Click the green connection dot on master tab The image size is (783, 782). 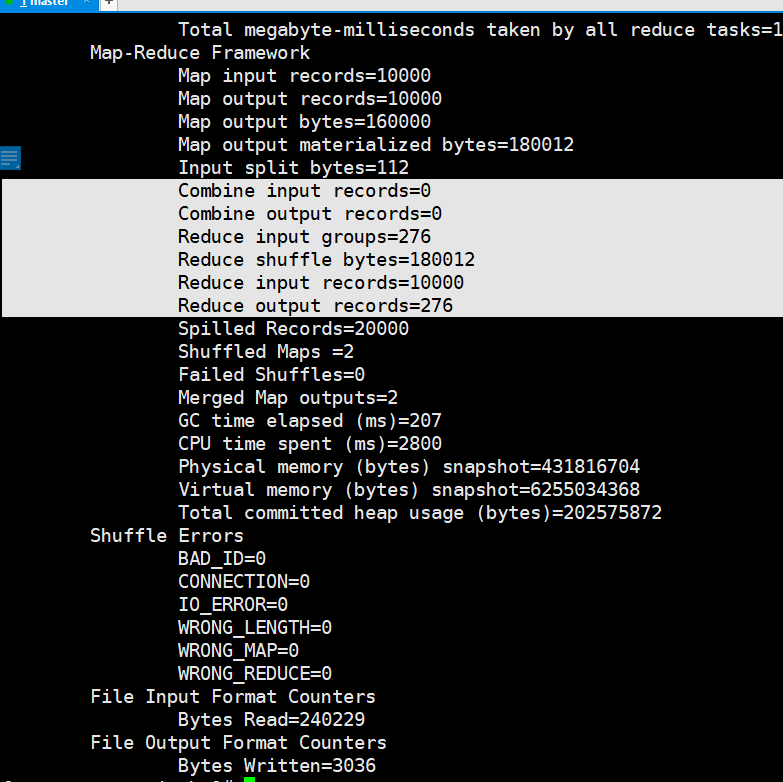tap(10, 3)
